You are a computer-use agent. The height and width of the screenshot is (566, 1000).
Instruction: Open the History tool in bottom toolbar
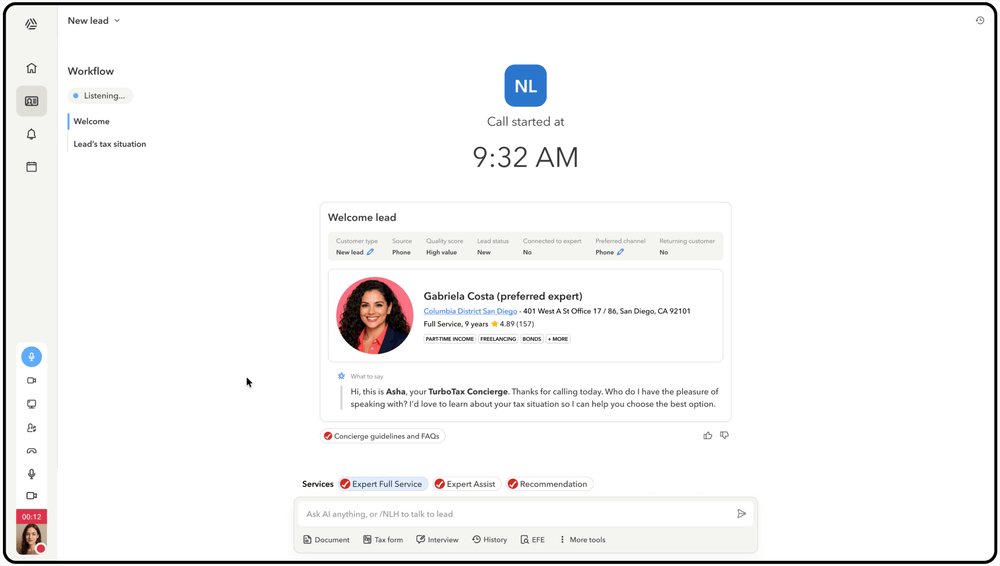[x=490, y=540]
